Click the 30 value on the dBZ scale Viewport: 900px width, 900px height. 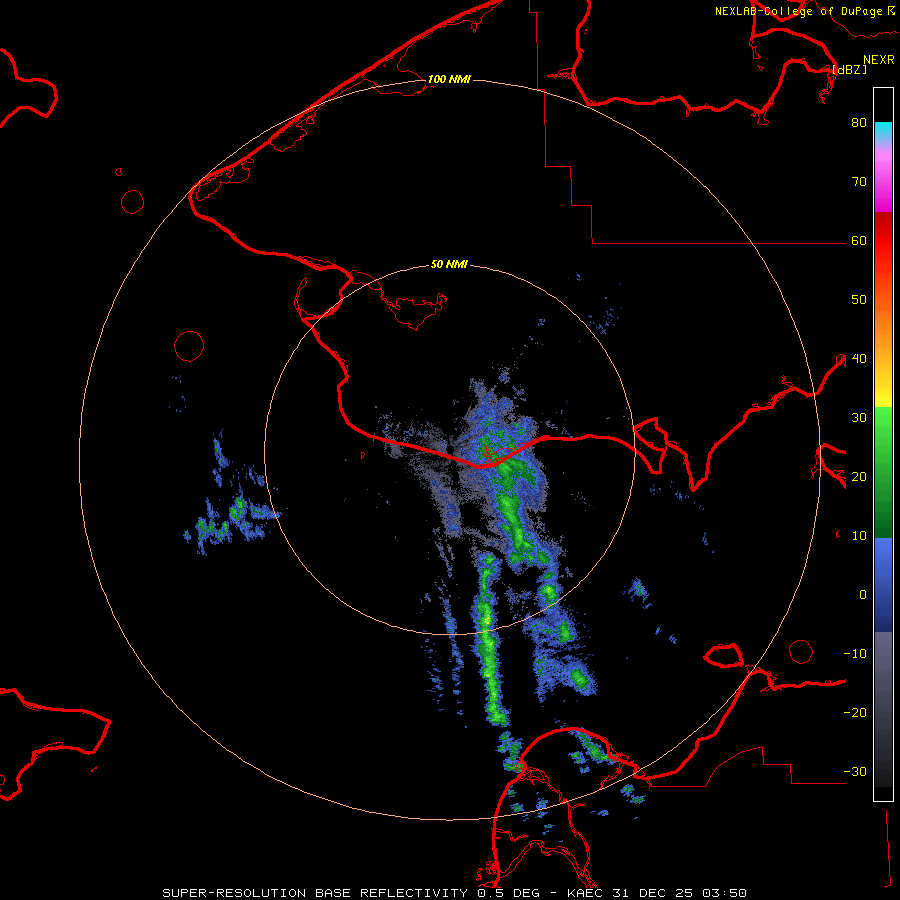click(x=859, y=418)
